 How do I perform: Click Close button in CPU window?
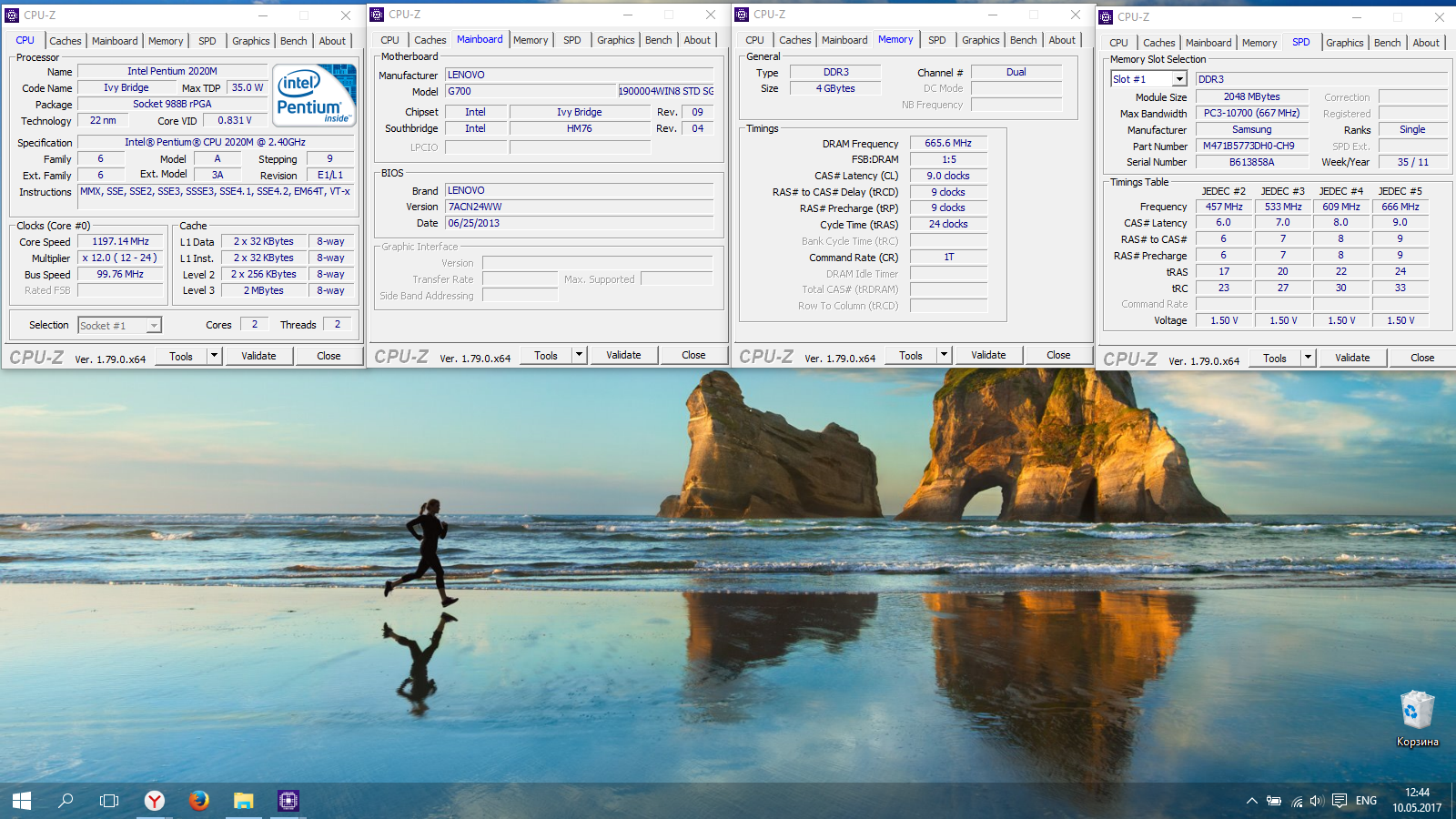click(x=329, y=356)
